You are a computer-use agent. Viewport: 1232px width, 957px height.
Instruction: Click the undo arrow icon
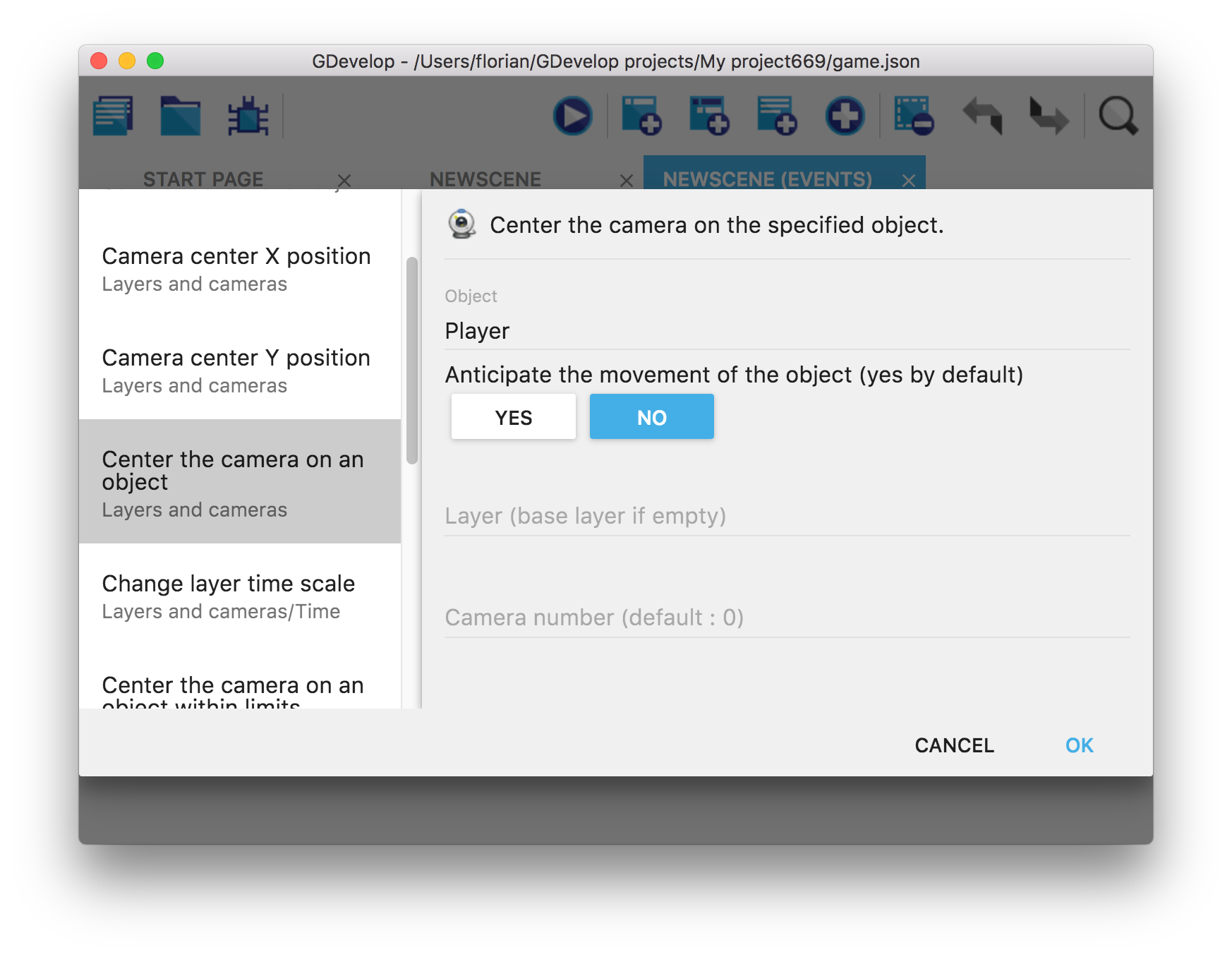(x=982, y=116)
